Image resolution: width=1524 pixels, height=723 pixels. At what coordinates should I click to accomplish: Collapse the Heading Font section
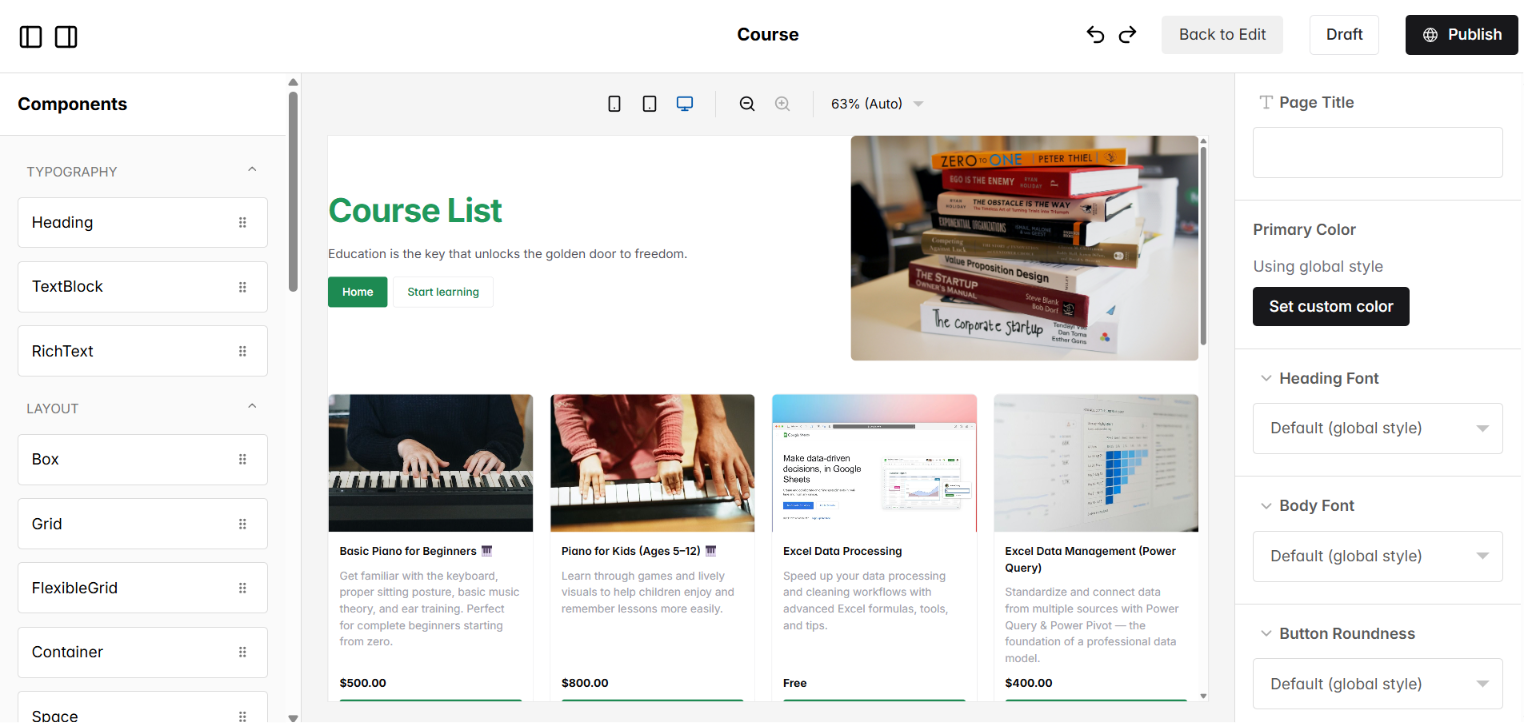pyautogui.click(x=1266, y=378)
